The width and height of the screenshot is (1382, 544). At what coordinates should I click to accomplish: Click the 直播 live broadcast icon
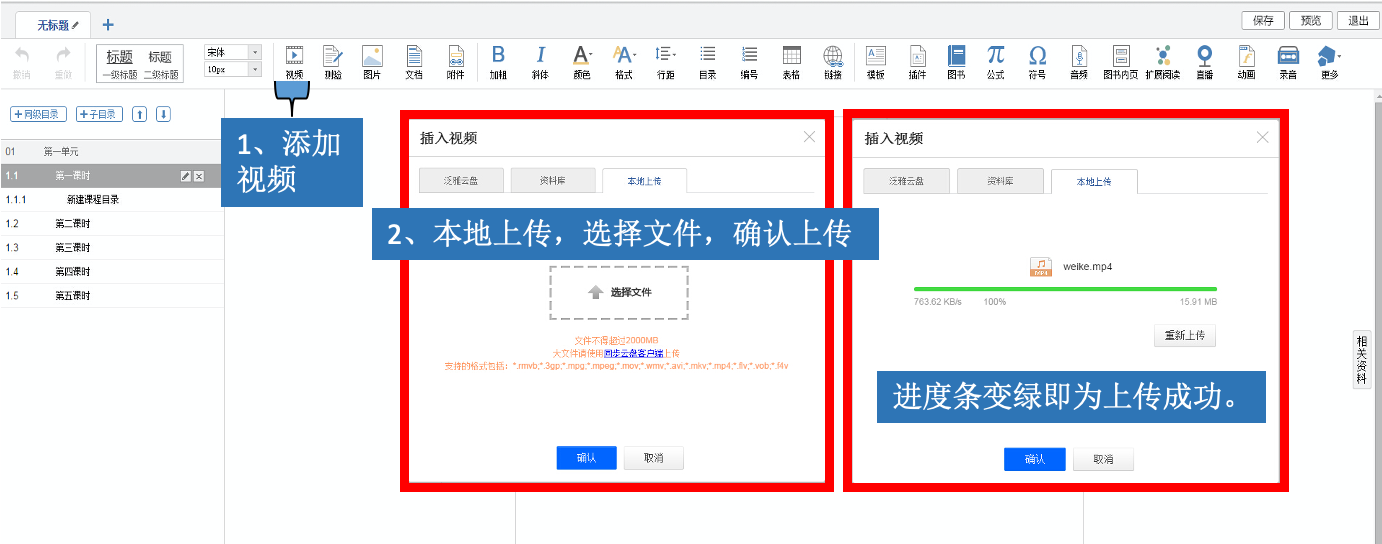(x=1205, y=55)
